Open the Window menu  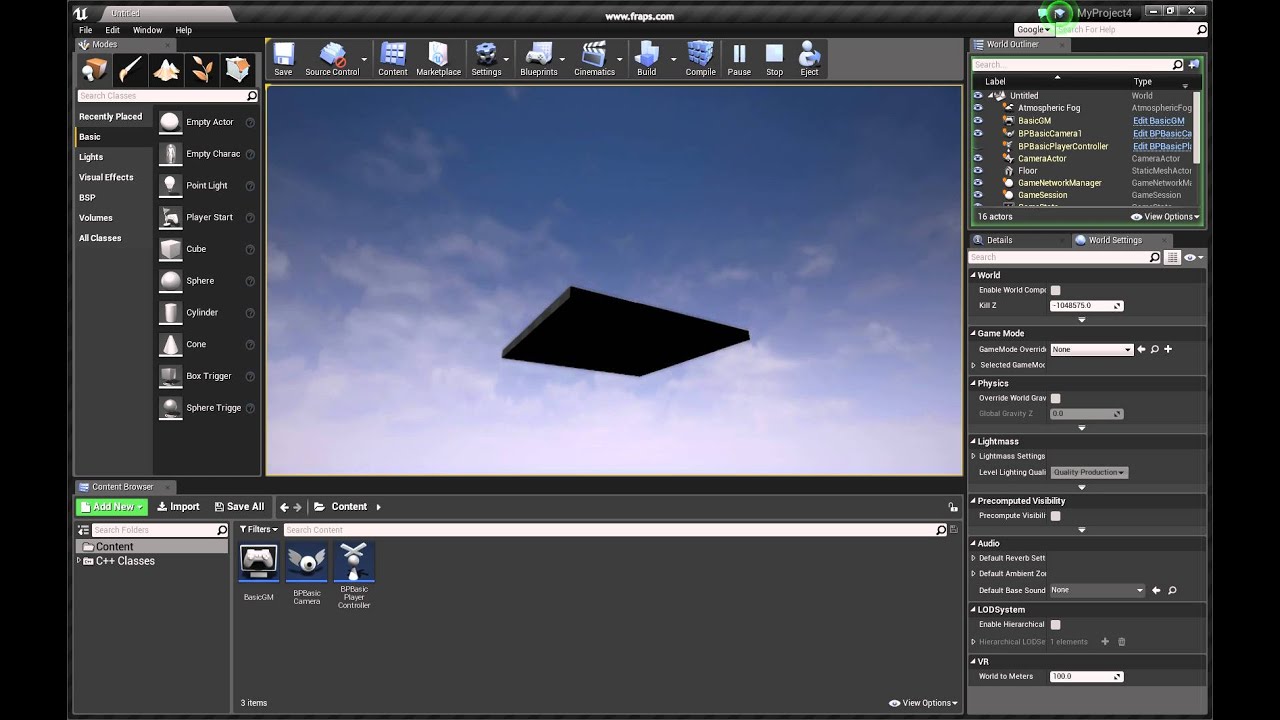pos(147,30)
